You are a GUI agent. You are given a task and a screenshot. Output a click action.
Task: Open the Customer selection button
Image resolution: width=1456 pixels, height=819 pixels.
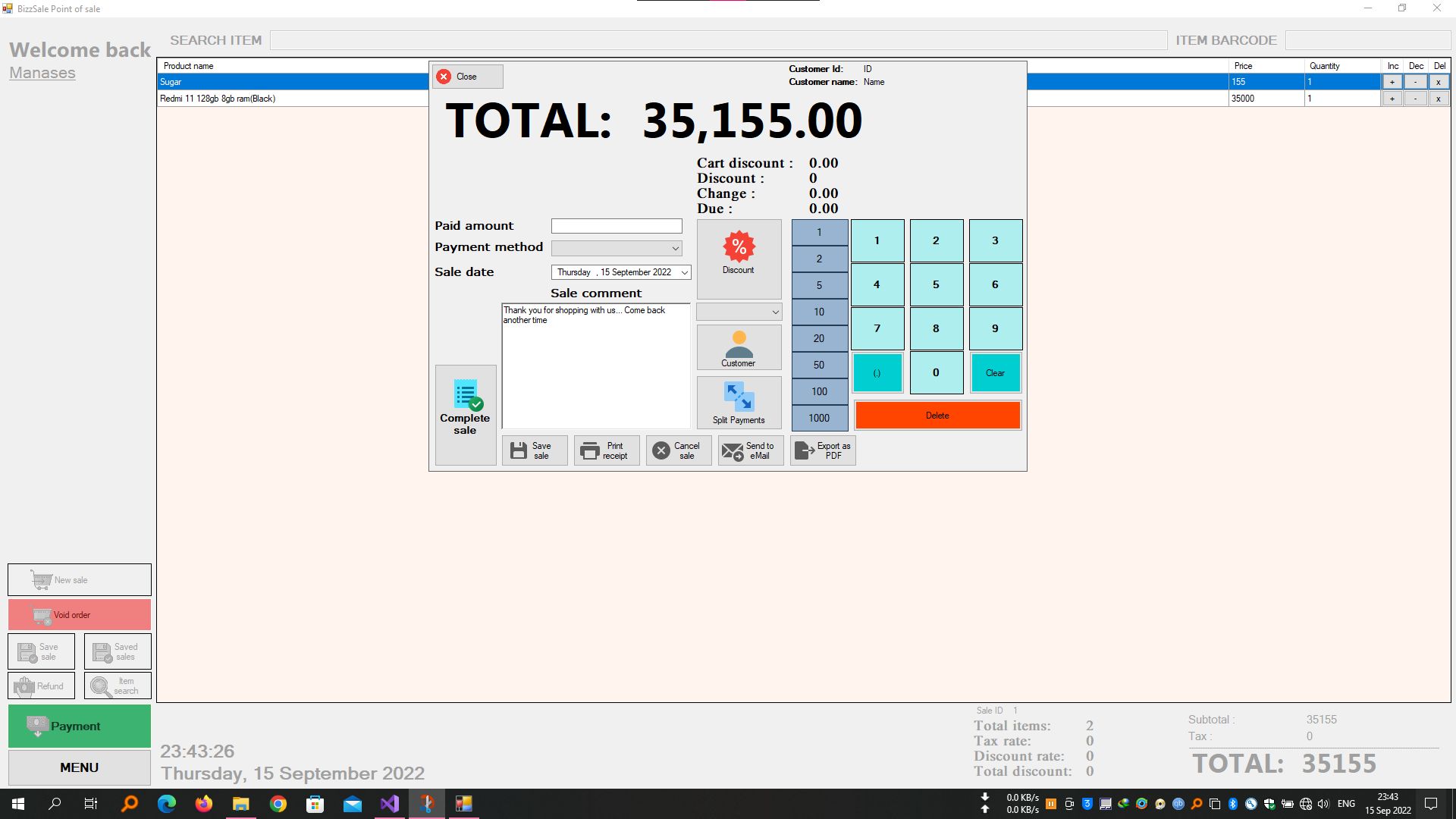click(x=739, y=347)
